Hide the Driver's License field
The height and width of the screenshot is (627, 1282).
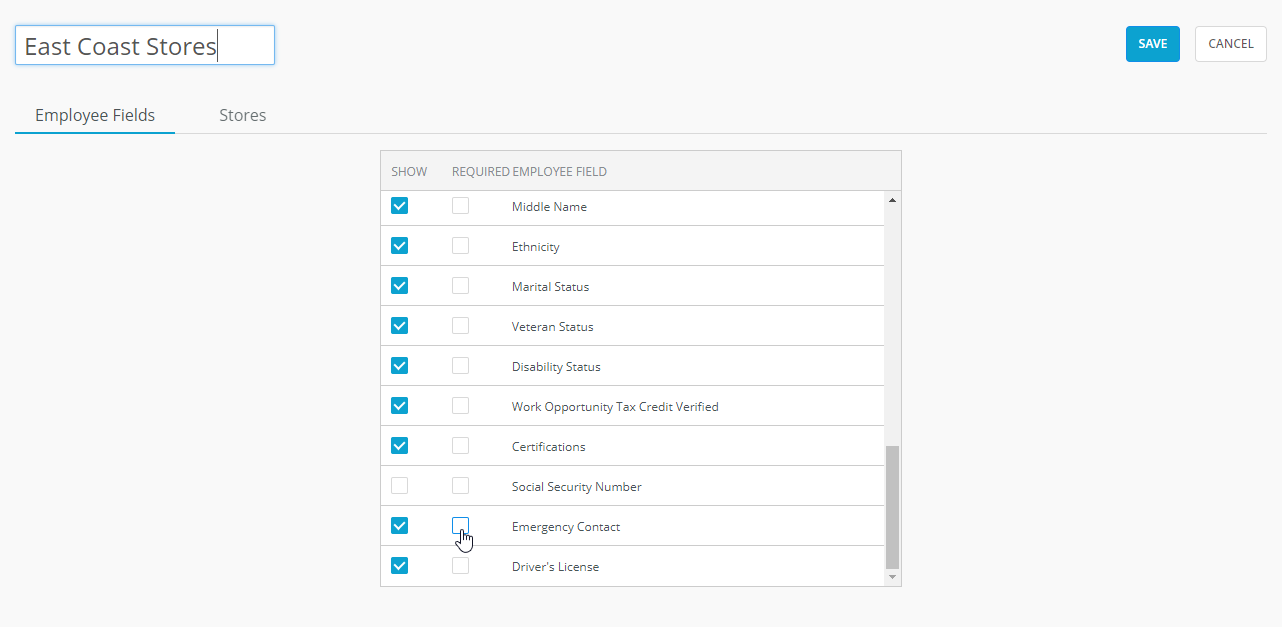point(399,565)
